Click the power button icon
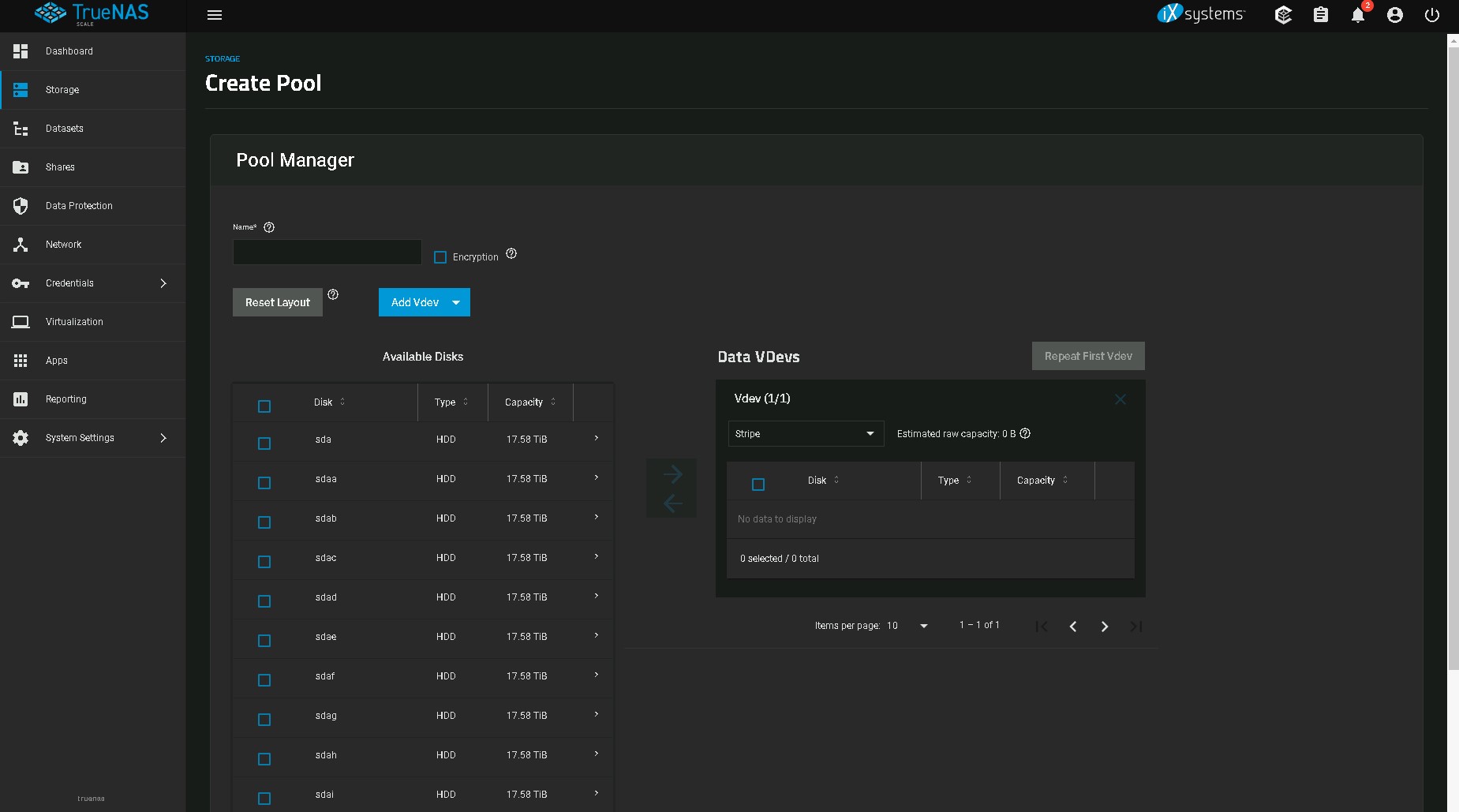This screenshot has height=812, width=1459. pos(1431,15)
